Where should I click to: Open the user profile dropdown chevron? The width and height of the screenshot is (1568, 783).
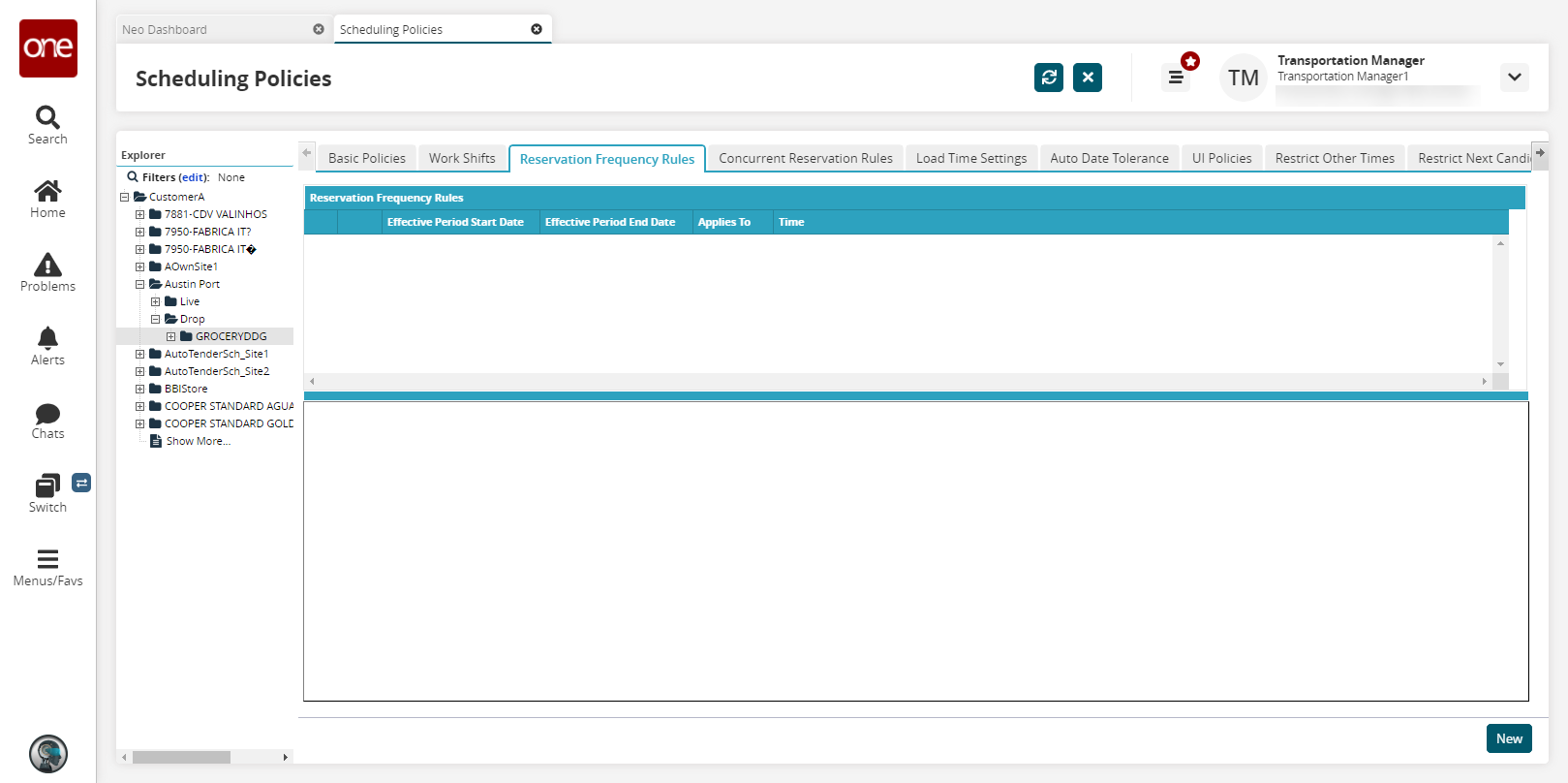tap(1515, 78)
